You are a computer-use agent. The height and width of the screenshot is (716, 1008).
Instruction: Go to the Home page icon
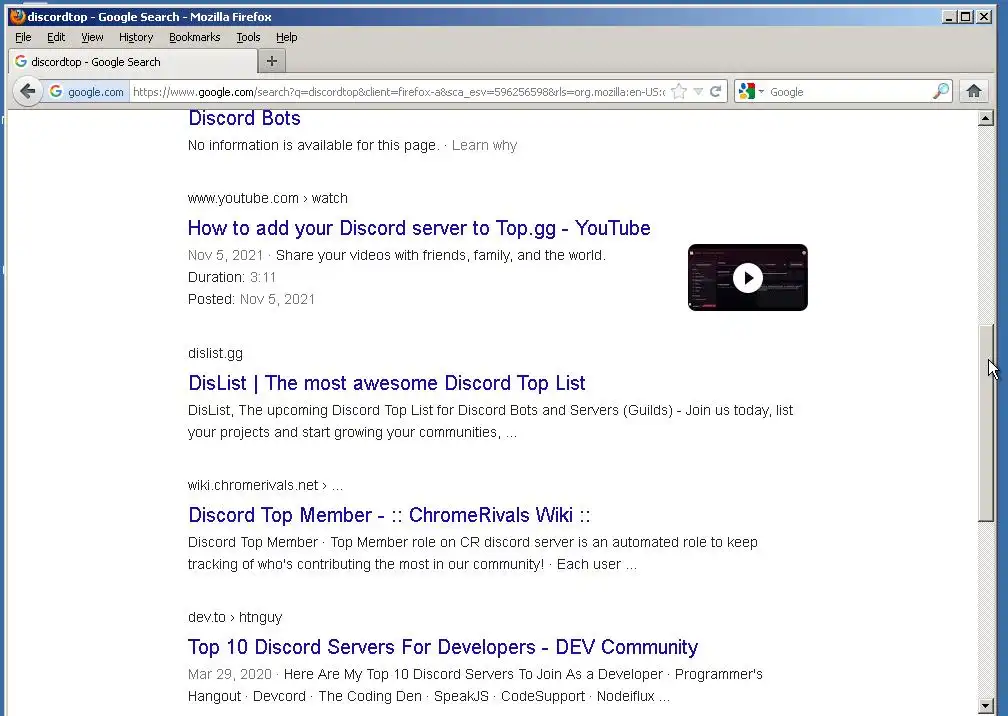coord(974,91)
